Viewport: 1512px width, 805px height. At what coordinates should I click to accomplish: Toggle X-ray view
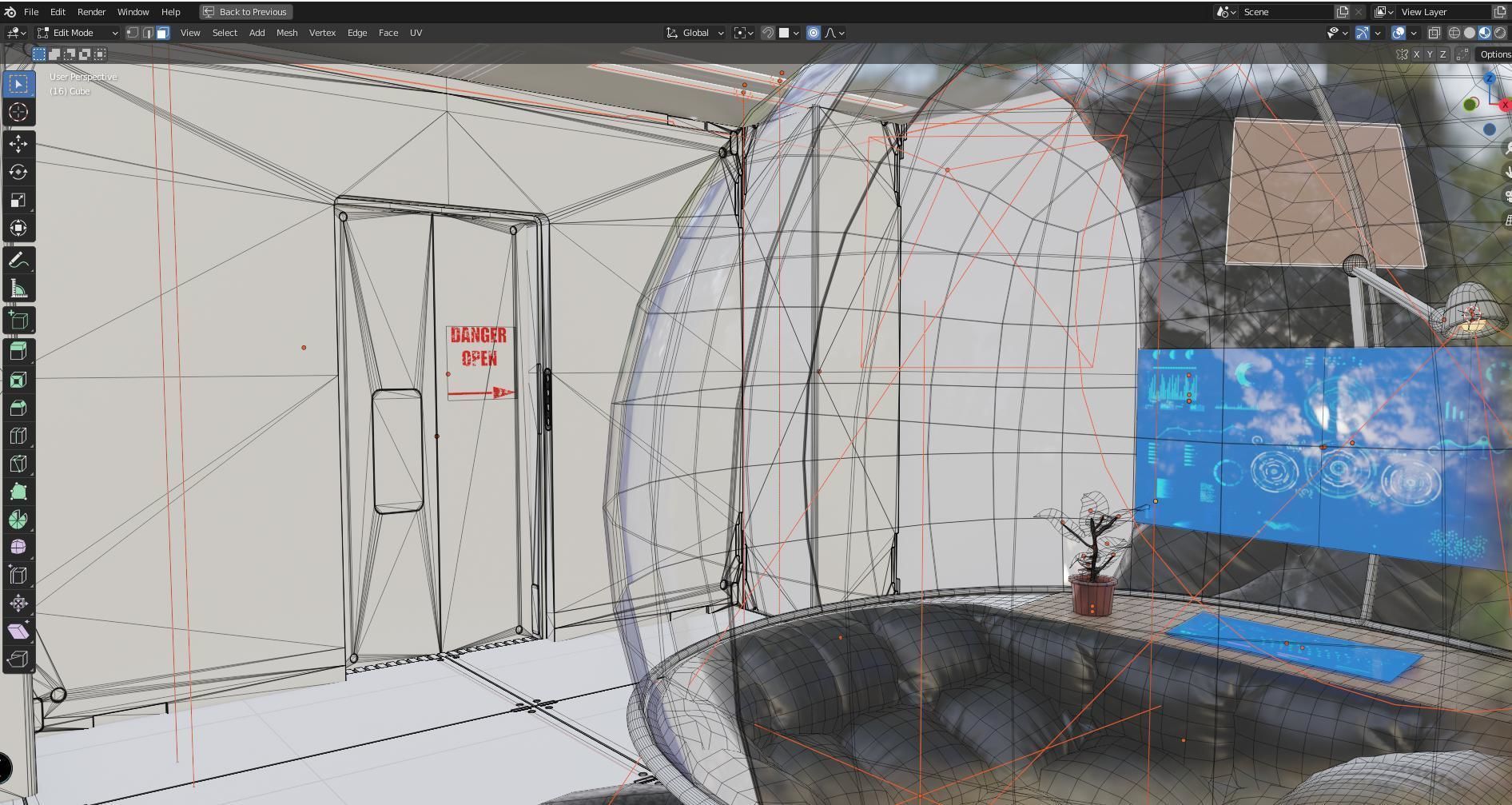[1434, 33]
